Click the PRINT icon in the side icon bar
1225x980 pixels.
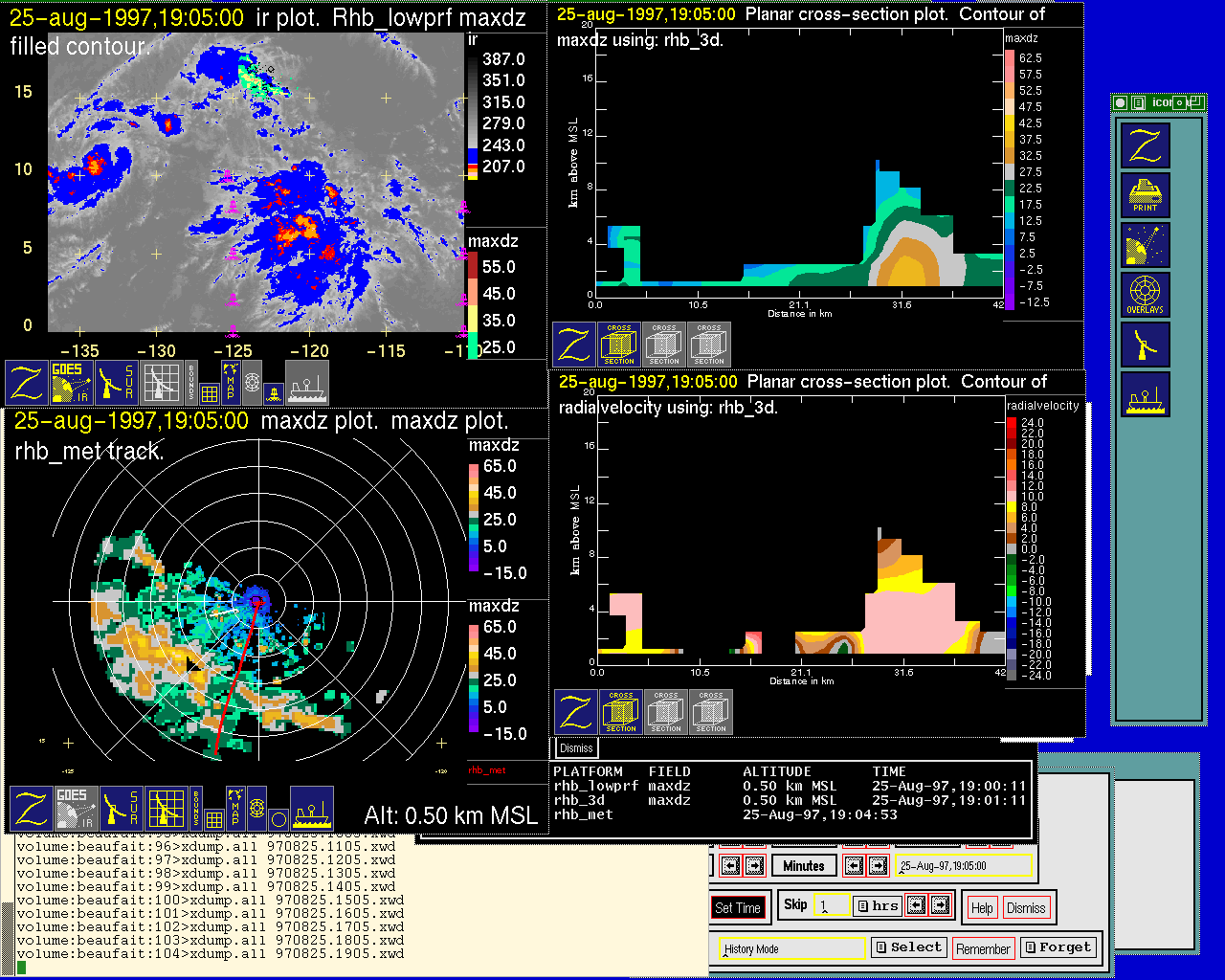tap(1146, 195)
